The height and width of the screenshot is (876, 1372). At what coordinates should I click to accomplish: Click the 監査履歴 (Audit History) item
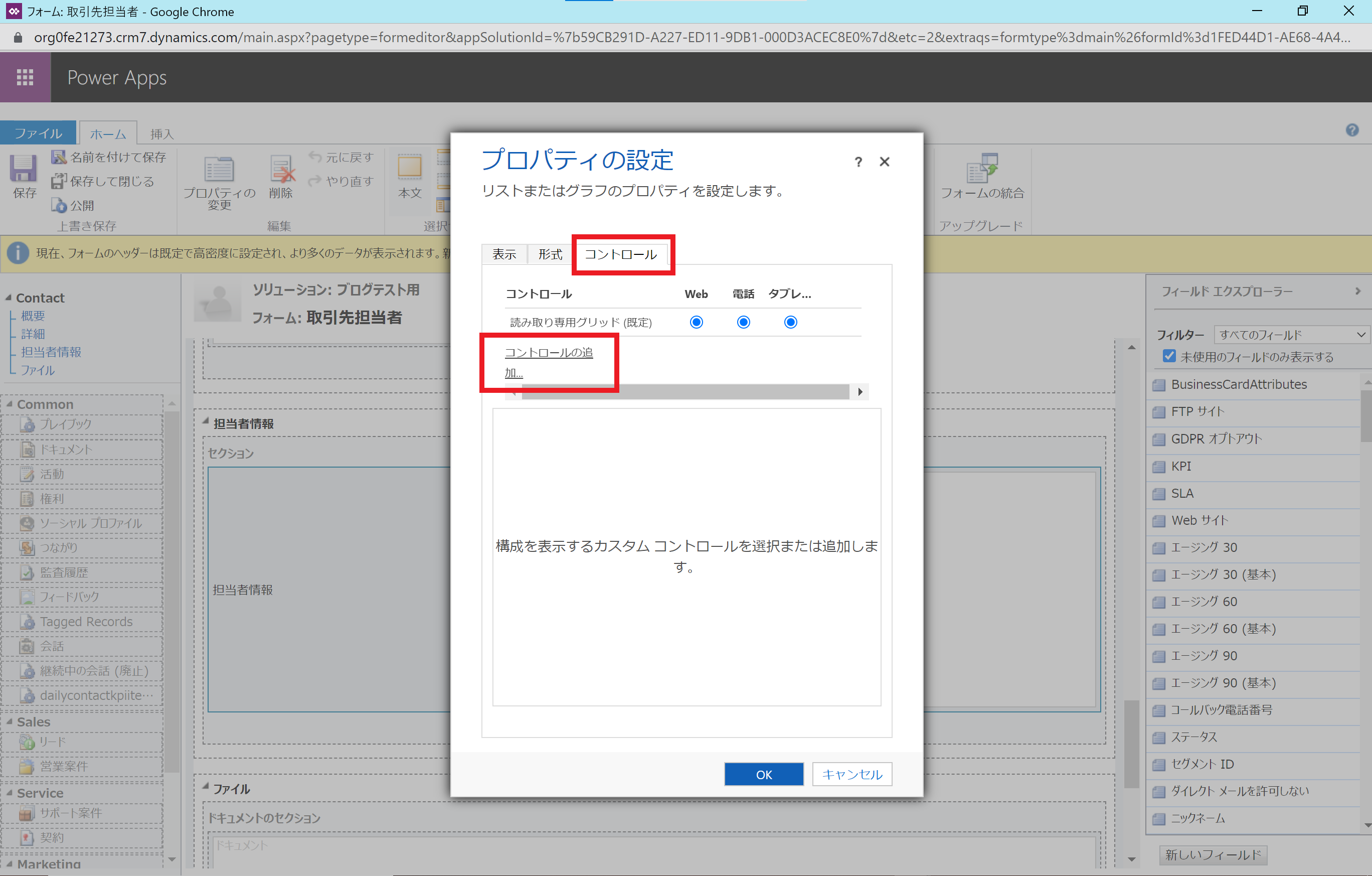coord(83,572)
